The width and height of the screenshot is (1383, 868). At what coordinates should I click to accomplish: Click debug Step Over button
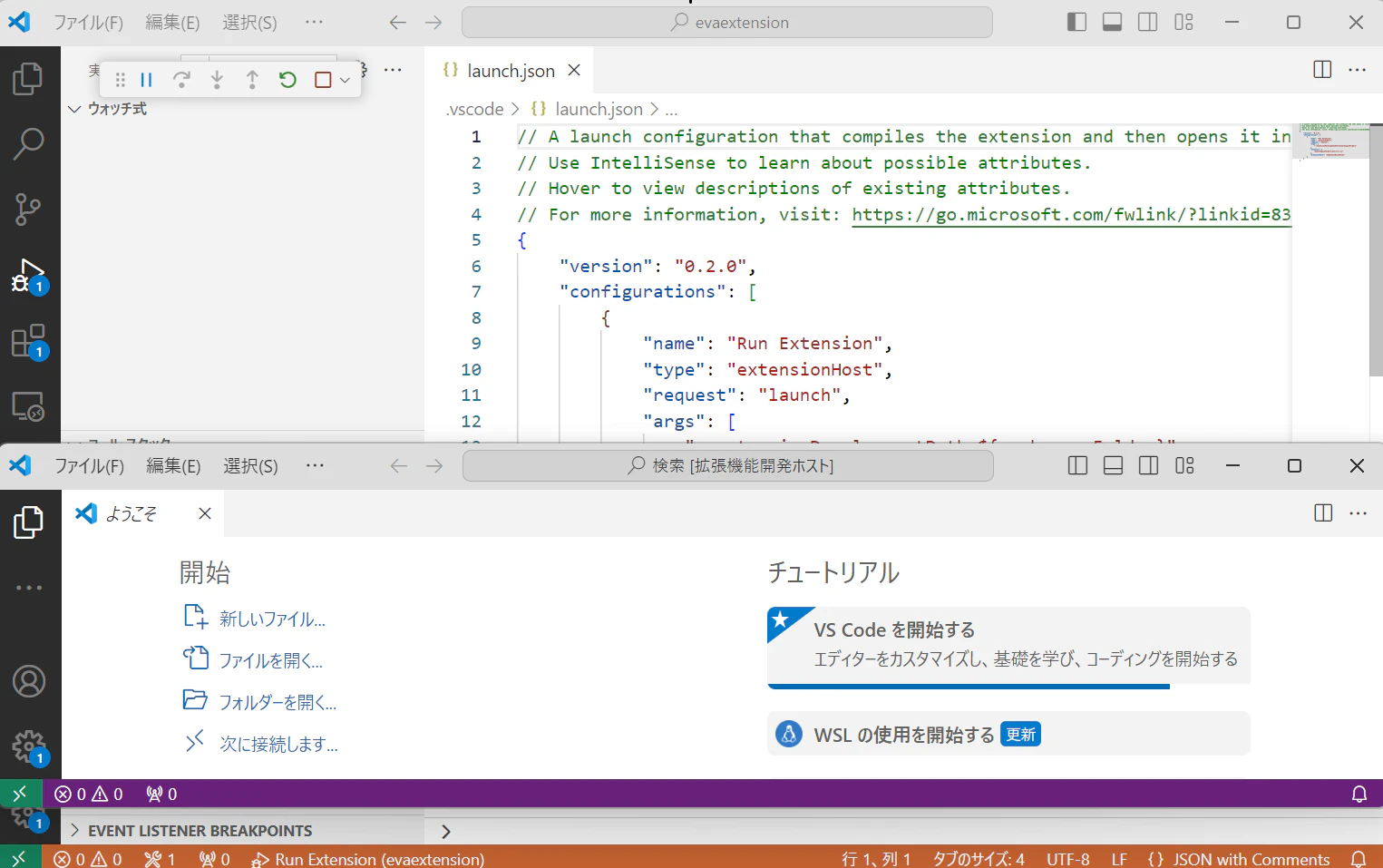coord(181,80)
